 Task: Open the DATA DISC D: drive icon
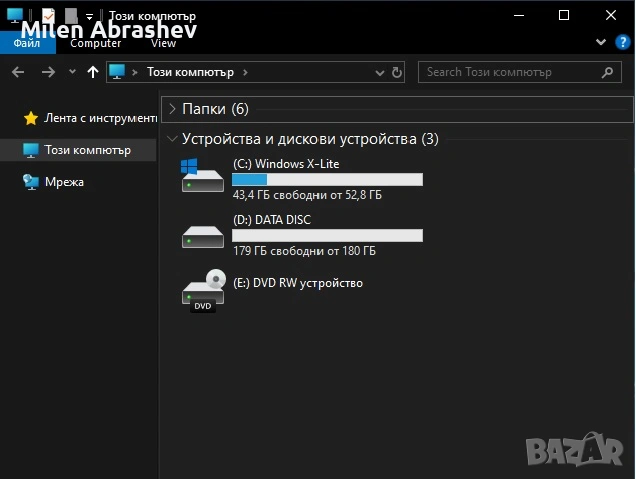[203, 234]
